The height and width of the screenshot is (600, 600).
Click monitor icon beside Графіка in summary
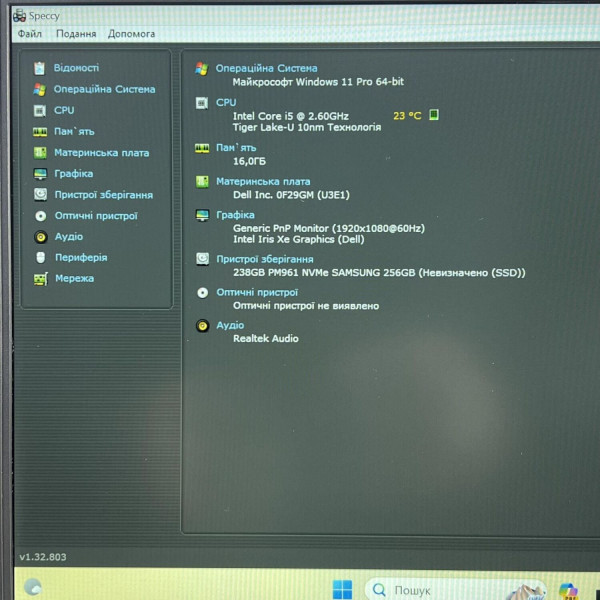[x=202, y=215]
